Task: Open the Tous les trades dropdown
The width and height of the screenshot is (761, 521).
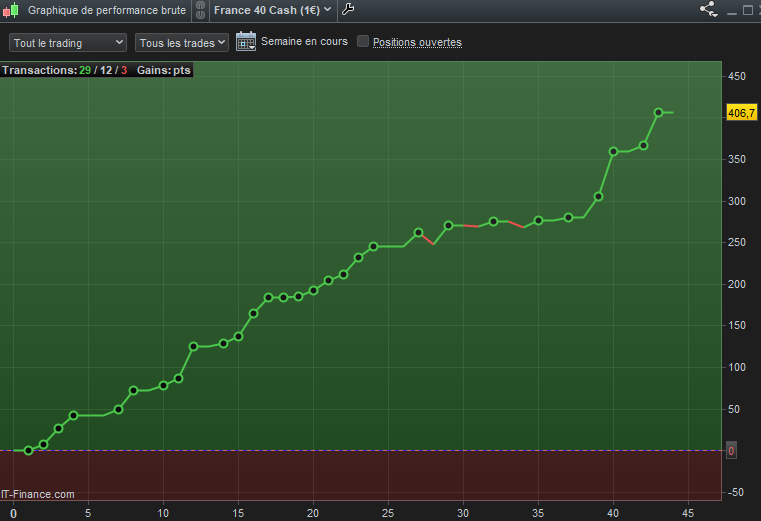Action: pyautogui.click(x=182, y=43)
